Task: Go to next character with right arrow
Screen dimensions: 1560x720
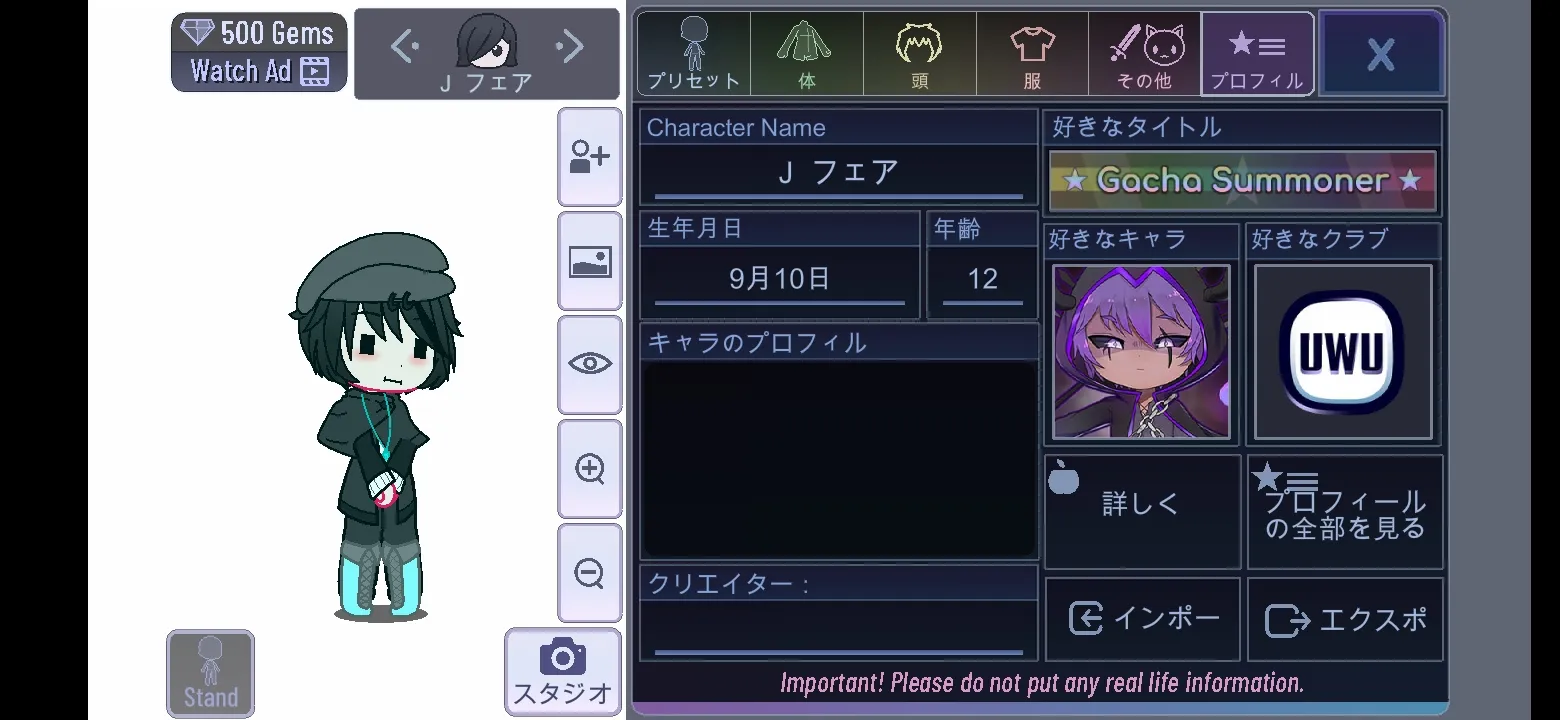Action: tap(569, 46)
